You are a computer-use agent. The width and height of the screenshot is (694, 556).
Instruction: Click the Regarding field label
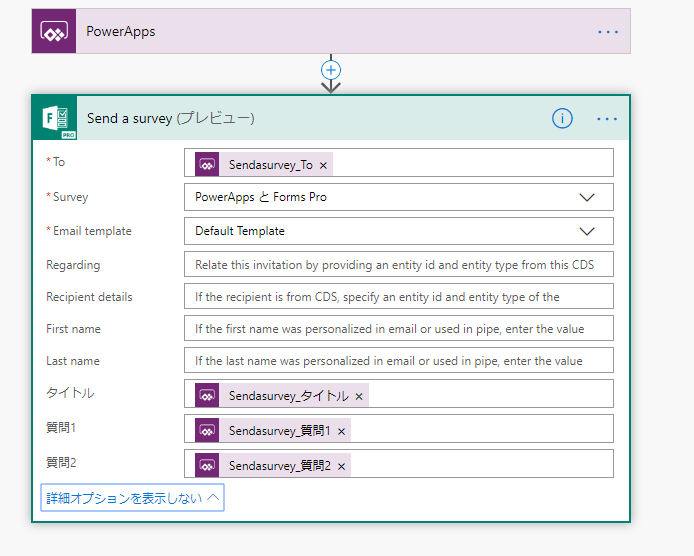pyautogui.click(x=73, y=265)
